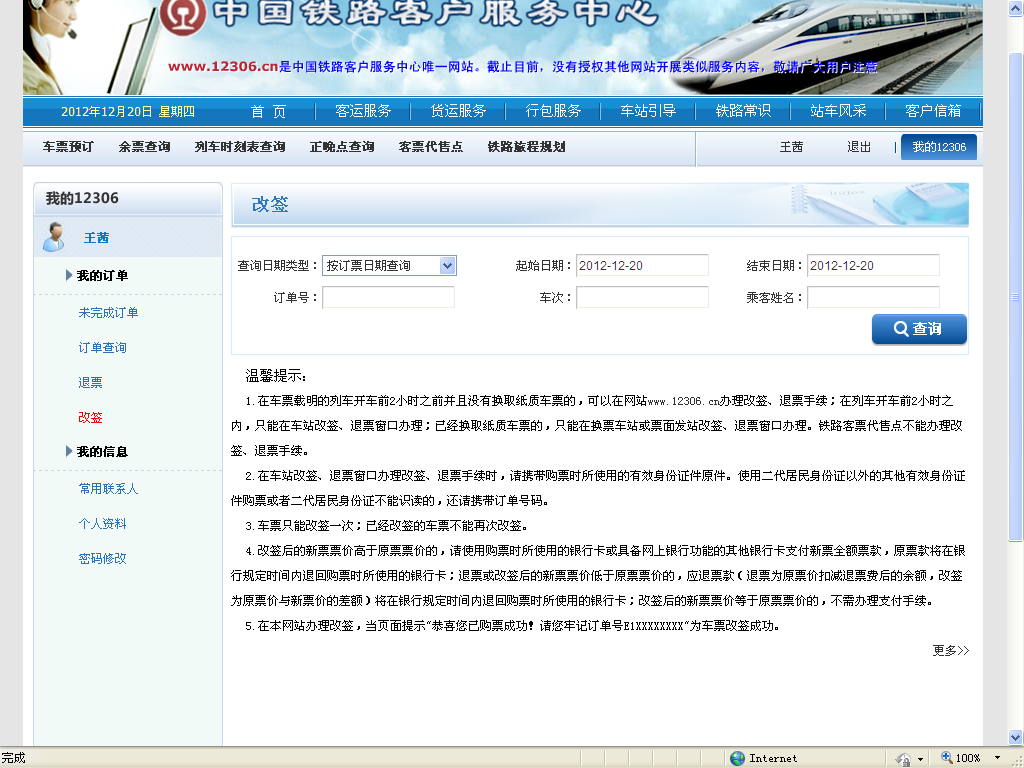Click the security padlock status icon
Screen dimensions: 1024x768
coord(904,759)
